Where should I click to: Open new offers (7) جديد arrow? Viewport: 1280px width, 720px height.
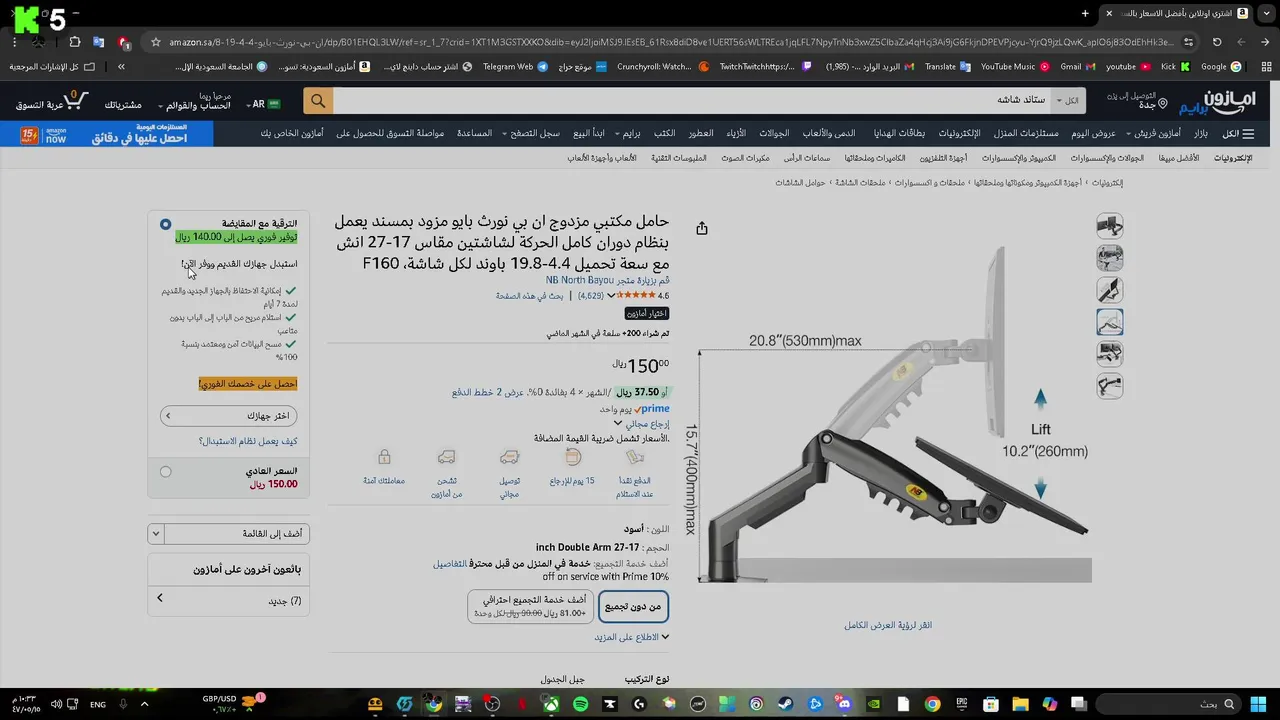pyautogui.click(x=159, y=598)
